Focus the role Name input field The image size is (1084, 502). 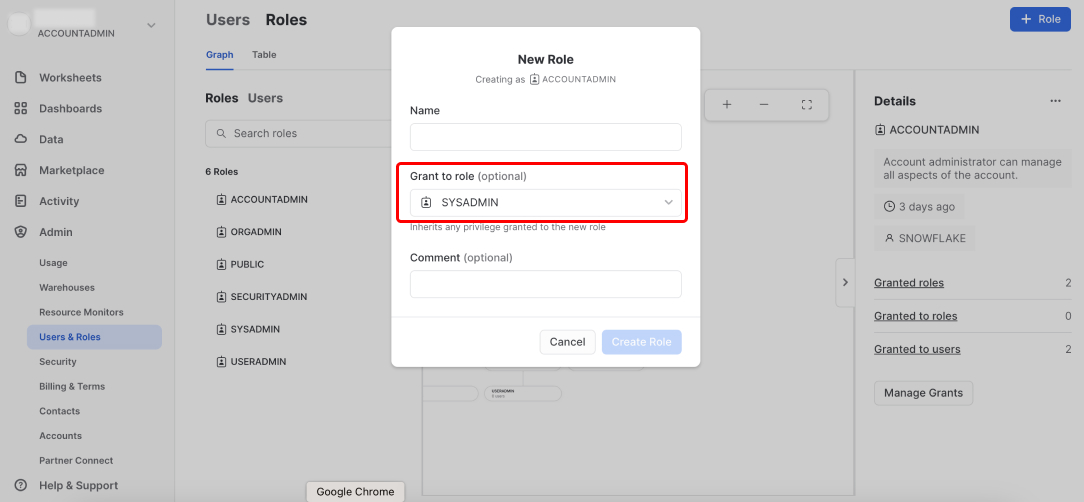pyautogui.click(x=545, y=137)
